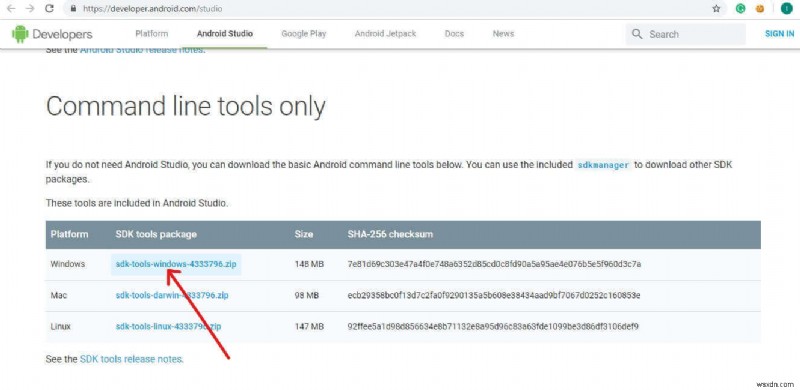Image resolution: width=800 pixels, height=390 pixels.
Task: Reload the page with the refresh icon
Action: pos(49,9)
